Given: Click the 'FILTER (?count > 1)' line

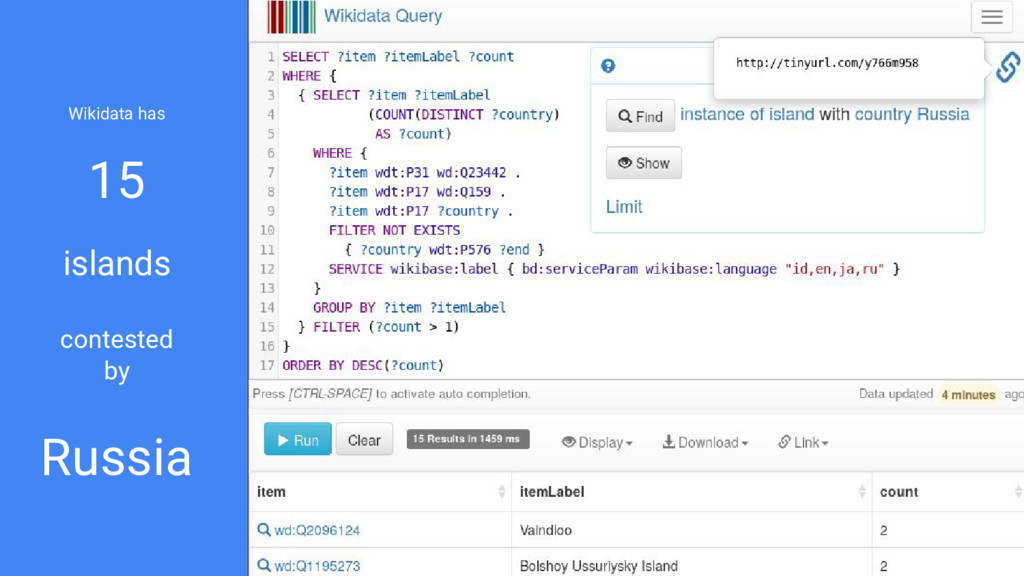Looking at the screenshot, I should click(379, 327).
